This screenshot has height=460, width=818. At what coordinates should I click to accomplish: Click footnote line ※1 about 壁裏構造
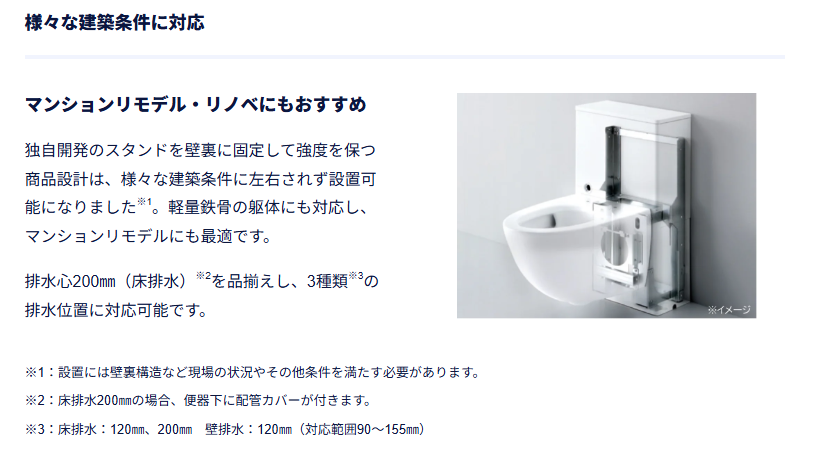tap(252, 372)
